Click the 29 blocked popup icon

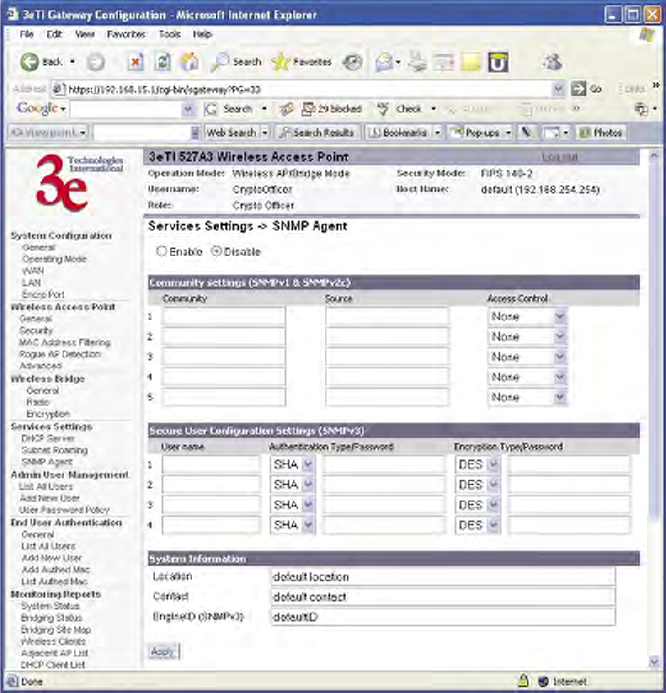(x=308, y=109)
